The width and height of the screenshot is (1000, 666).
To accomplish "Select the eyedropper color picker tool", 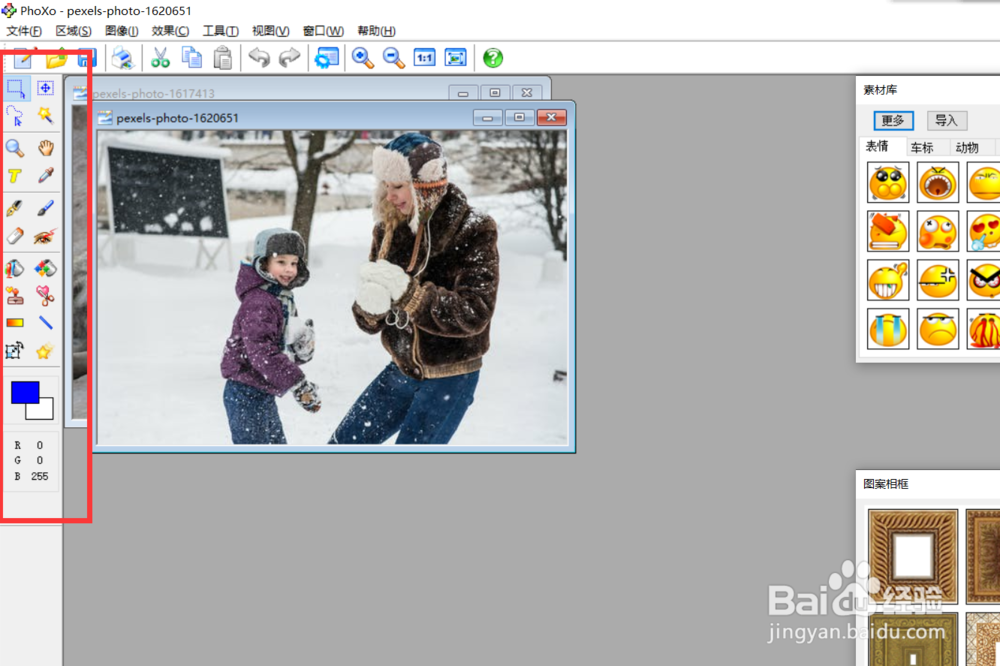I will 45,176.
